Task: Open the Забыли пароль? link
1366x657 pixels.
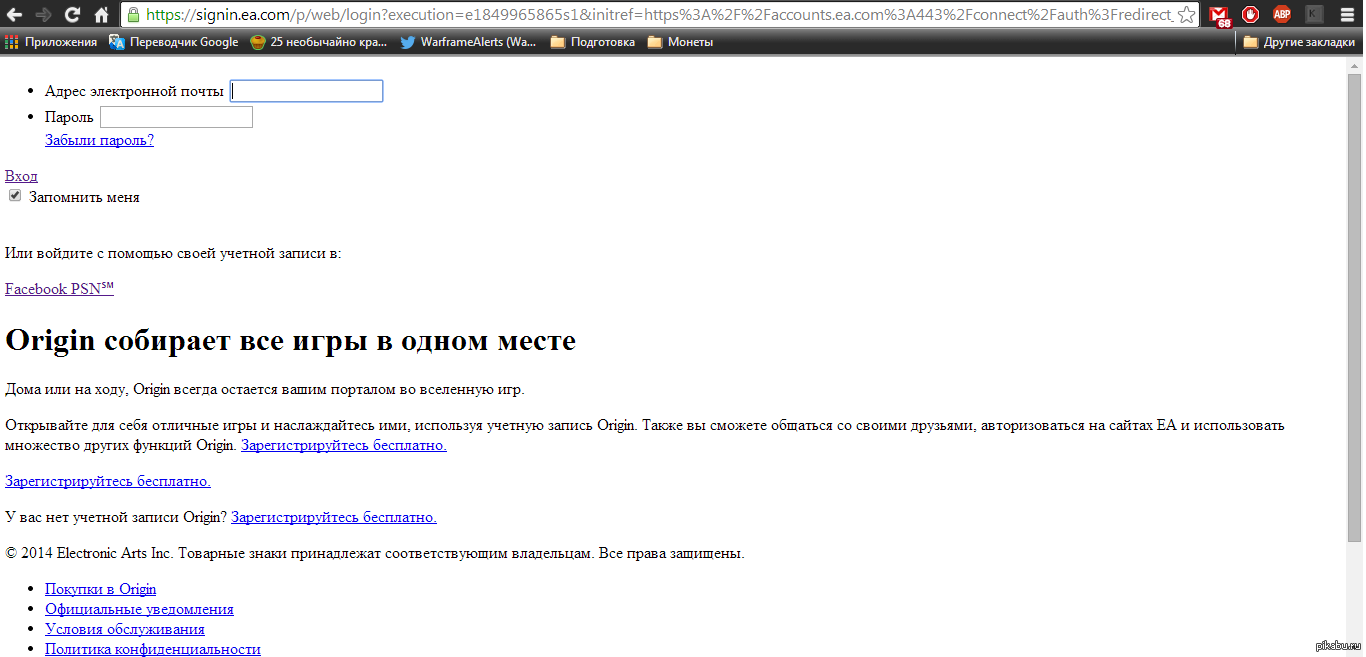Action: (99, 140)
